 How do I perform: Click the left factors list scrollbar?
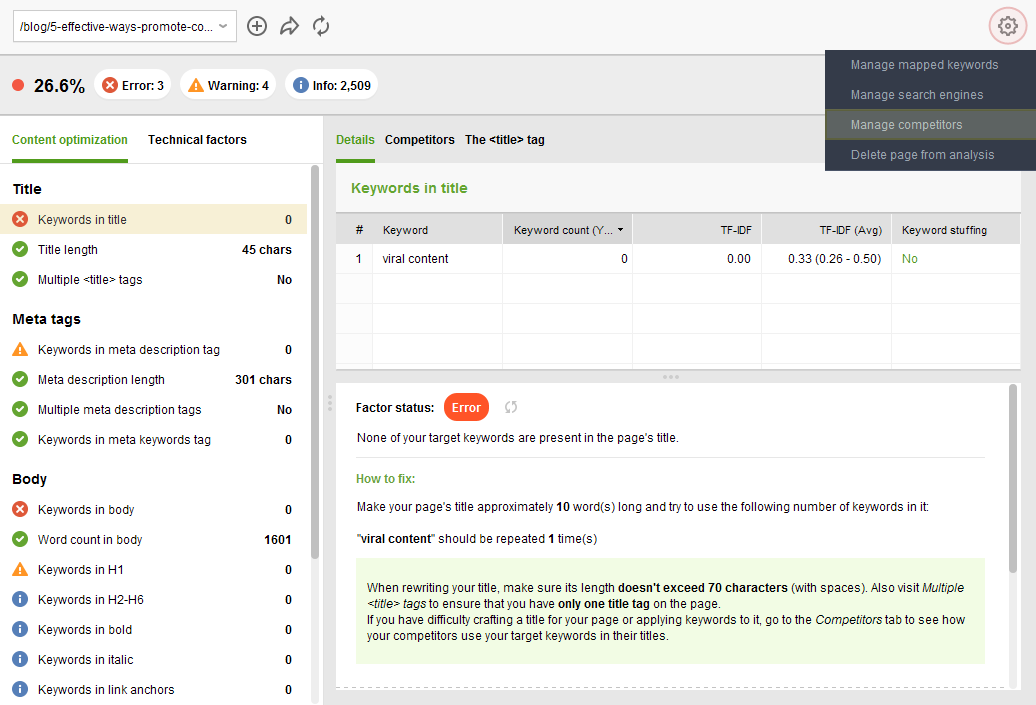314,362
